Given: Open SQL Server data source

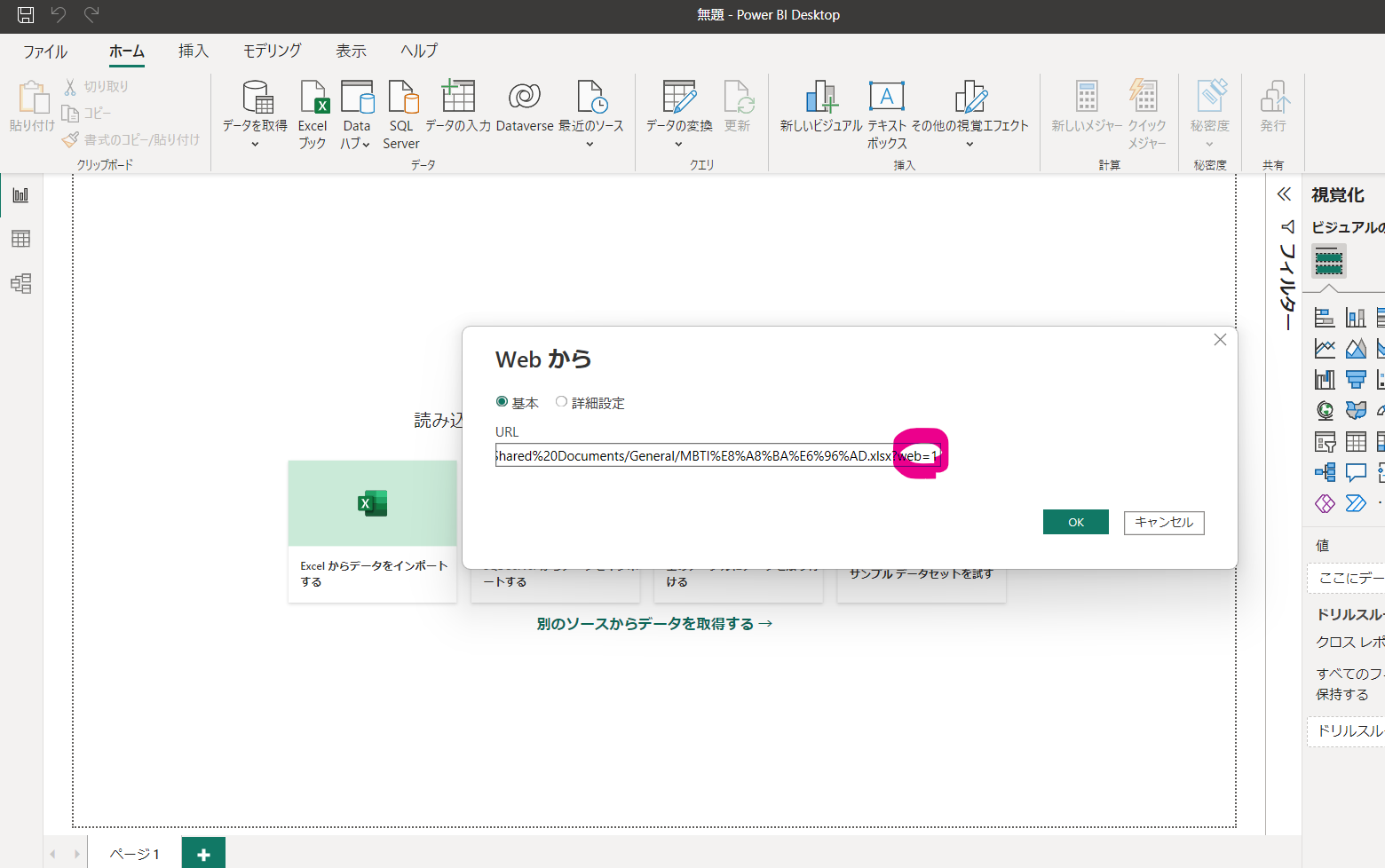Looking at the screenshot, I should (x=401, y=114).
